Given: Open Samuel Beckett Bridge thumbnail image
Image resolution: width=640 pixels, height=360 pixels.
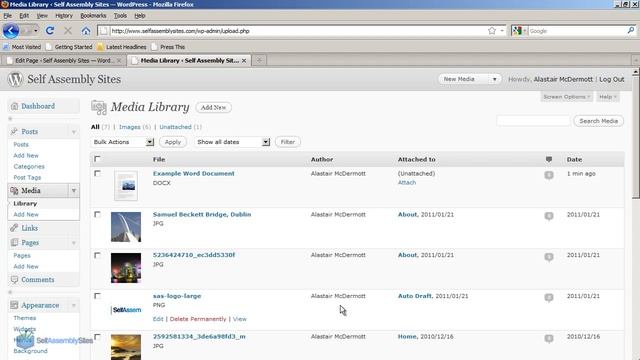Looking at the screenshot, I should pos(126,227).
